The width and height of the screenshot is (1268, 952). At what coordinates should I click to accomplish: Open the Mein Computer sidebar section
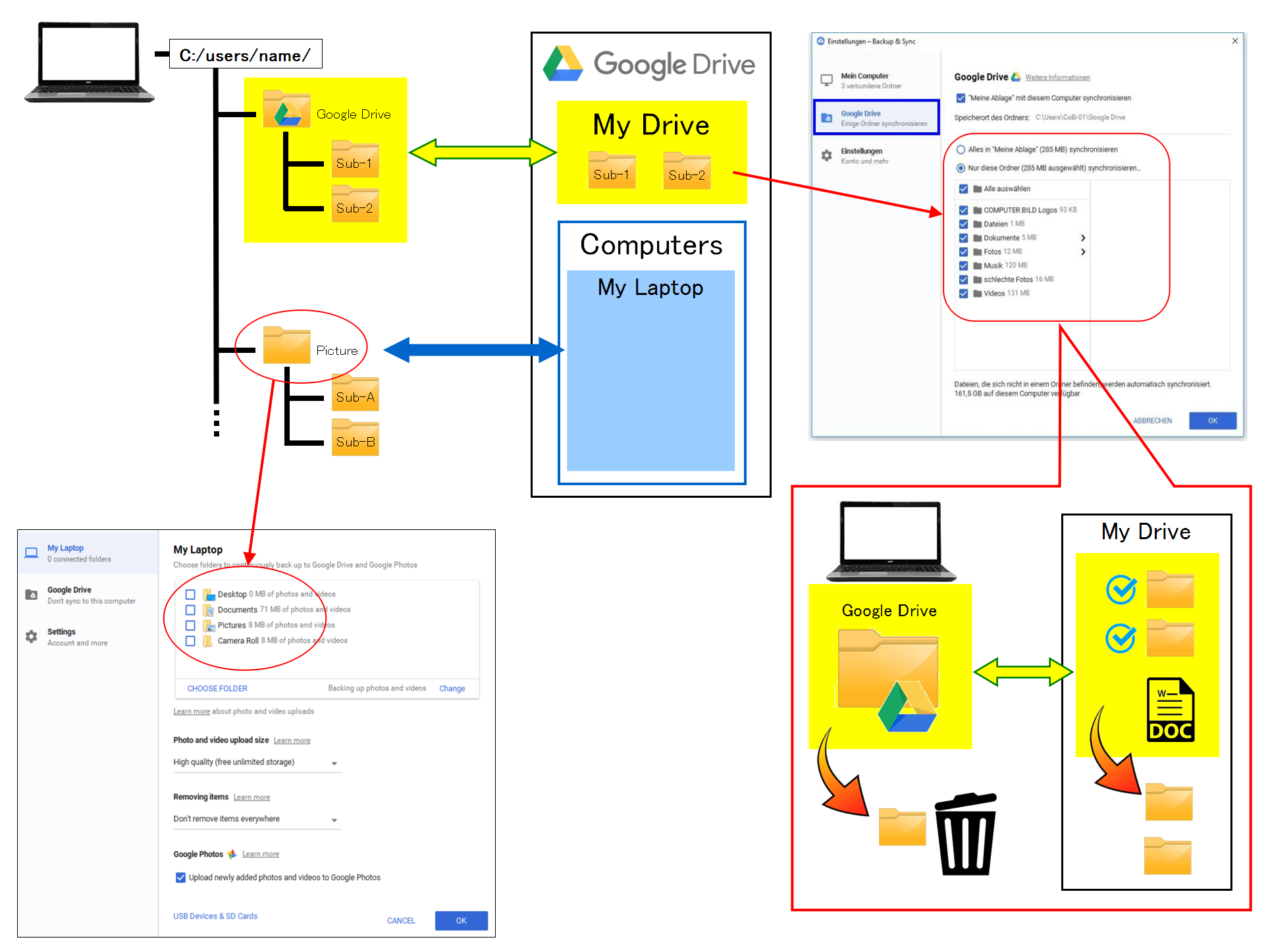point(876,80)
